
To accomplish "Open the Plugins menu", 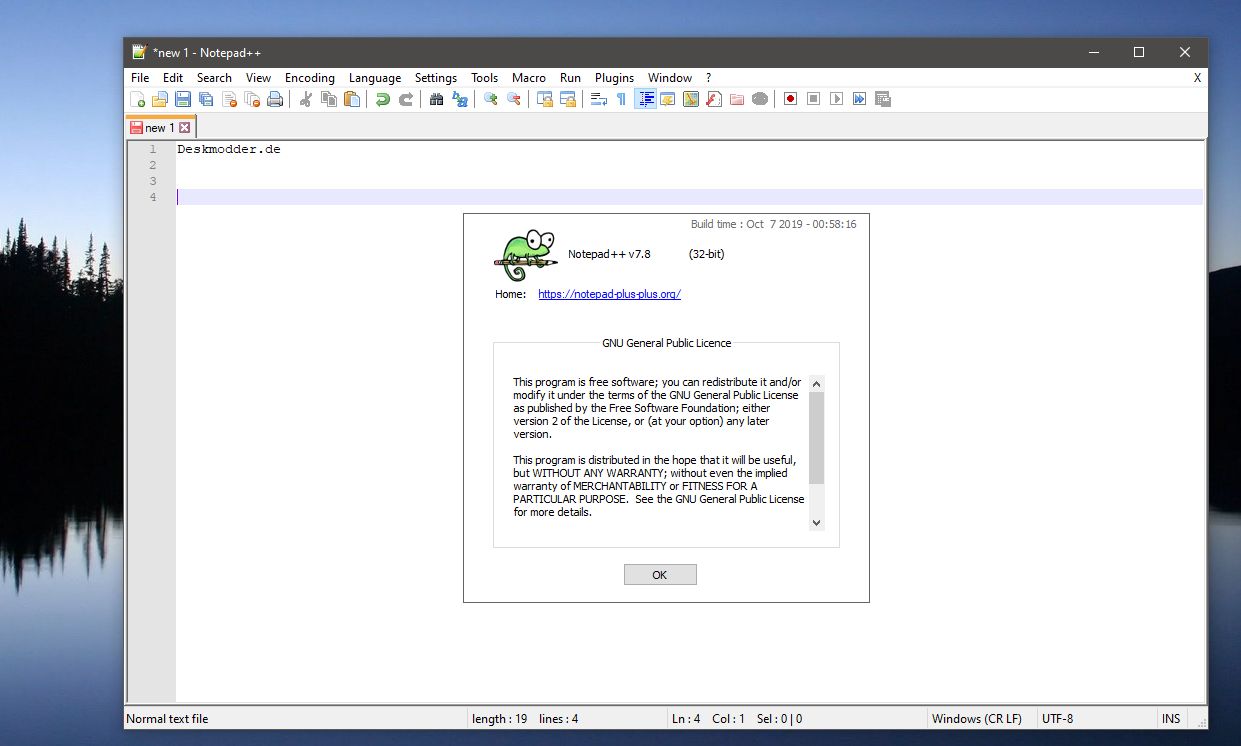I will (x=614, y=77).
